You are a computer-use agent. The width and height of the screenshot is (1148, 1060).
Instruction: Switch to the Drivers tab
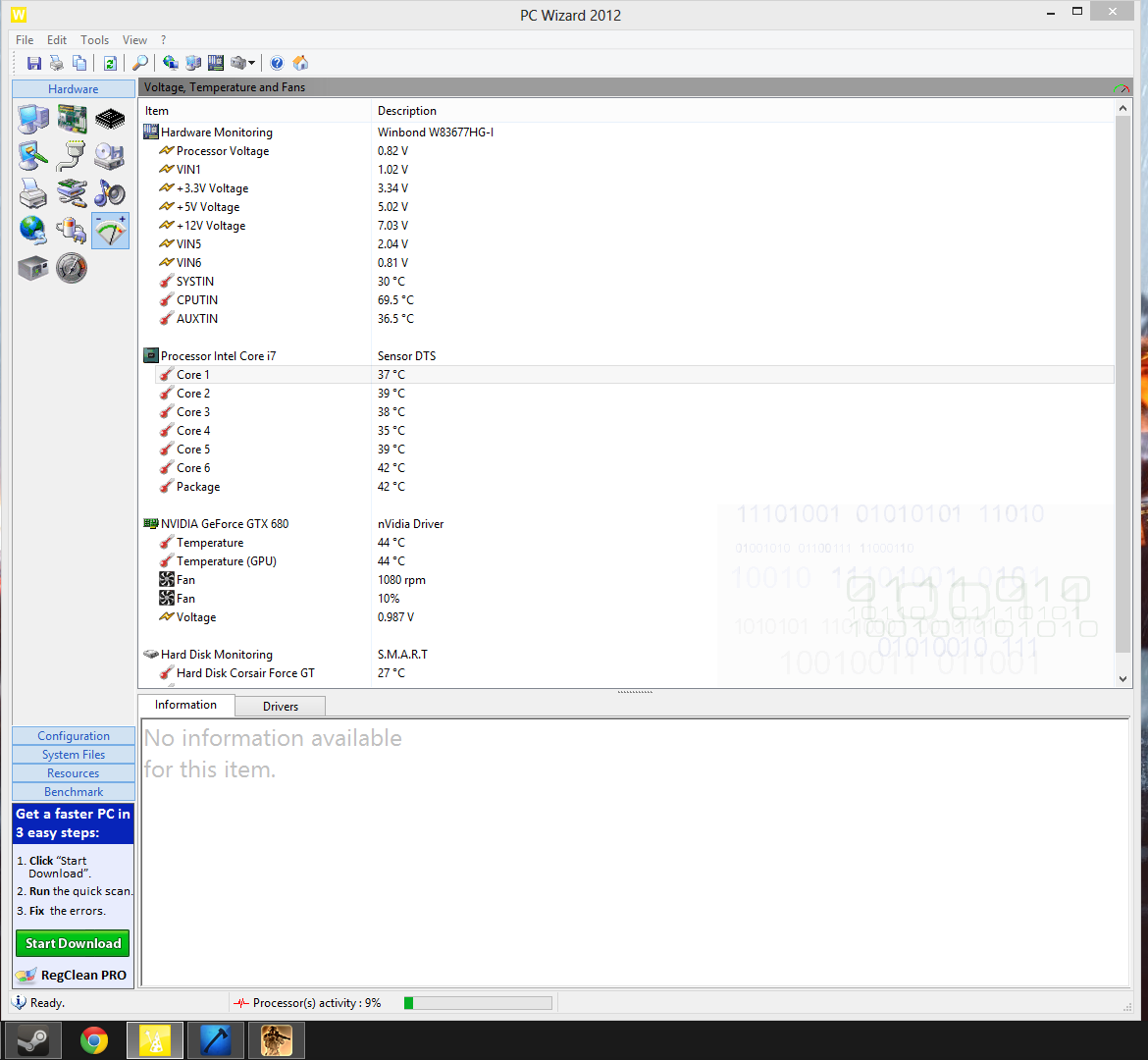281,707
